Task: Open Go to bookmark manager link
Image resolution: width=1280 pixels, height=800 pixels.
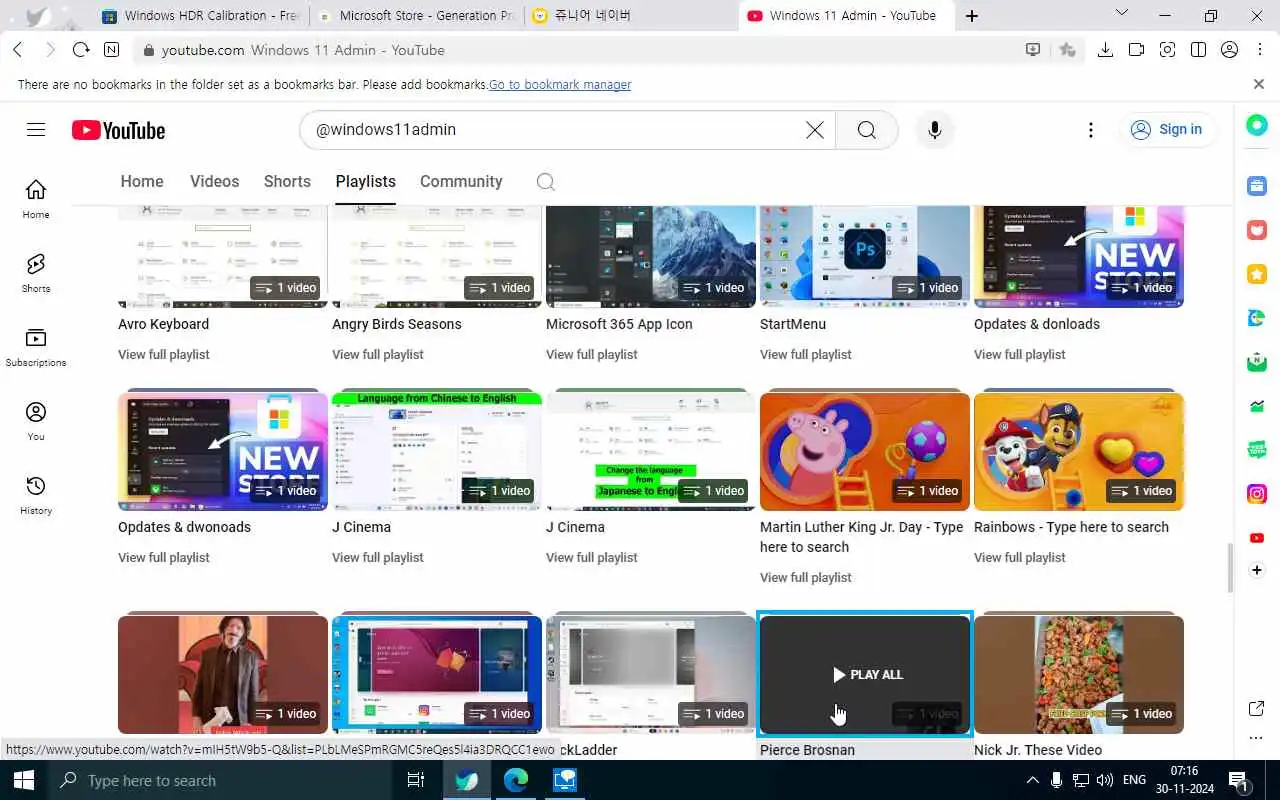Action: click(560, 85)
